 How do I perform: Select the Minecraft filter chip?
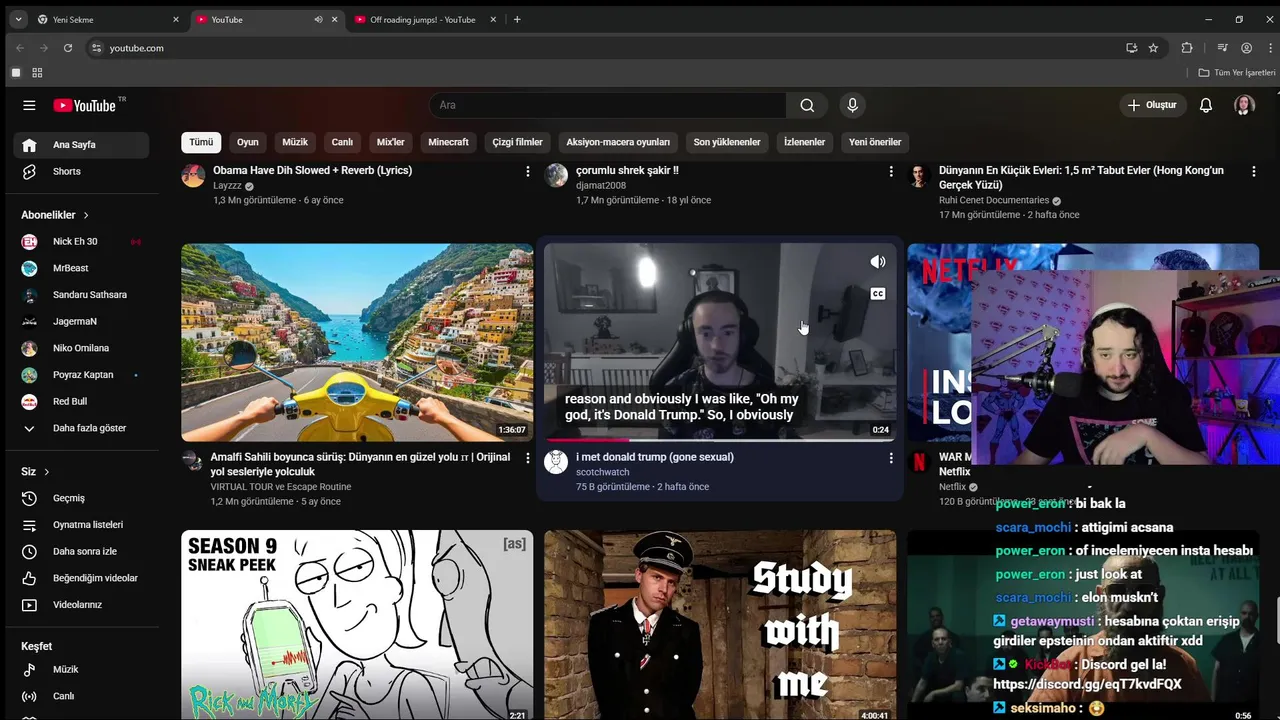[x=448, y=142]
